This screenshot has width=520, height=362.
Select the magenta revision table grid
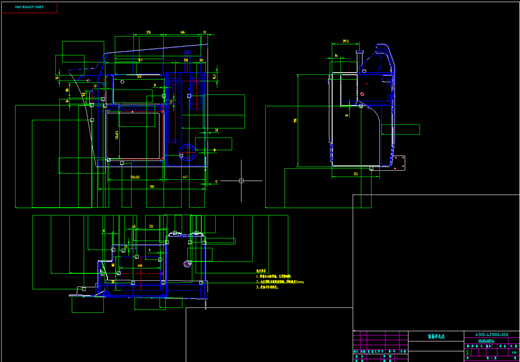click(380, 346)
